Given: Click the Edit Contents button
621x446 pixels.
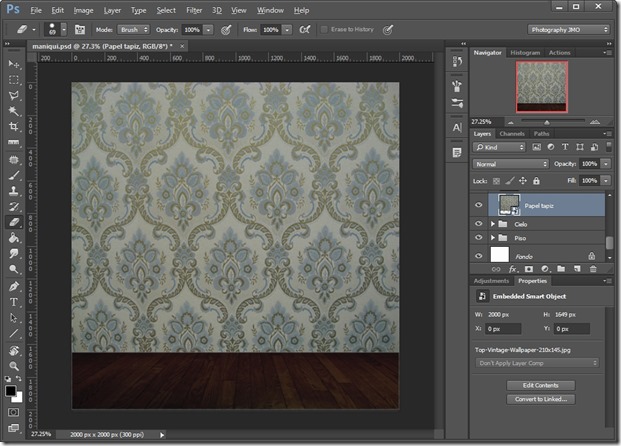Looking at the screenshot, I should [x=541, y=385].
